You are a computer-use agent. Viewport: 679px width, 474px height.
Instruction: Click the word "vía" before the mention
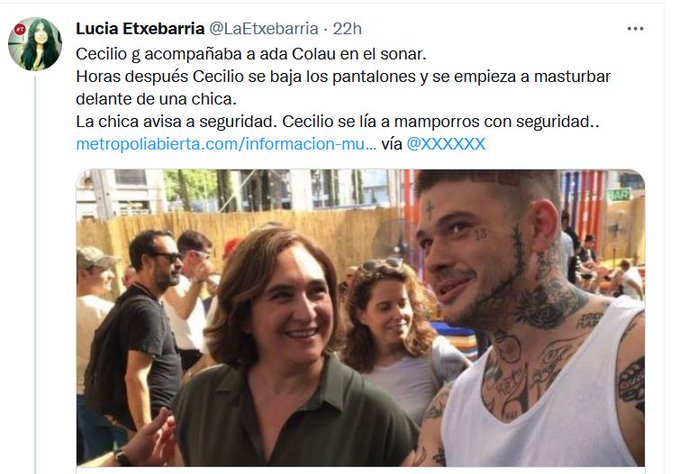click(x=391, y=144)
